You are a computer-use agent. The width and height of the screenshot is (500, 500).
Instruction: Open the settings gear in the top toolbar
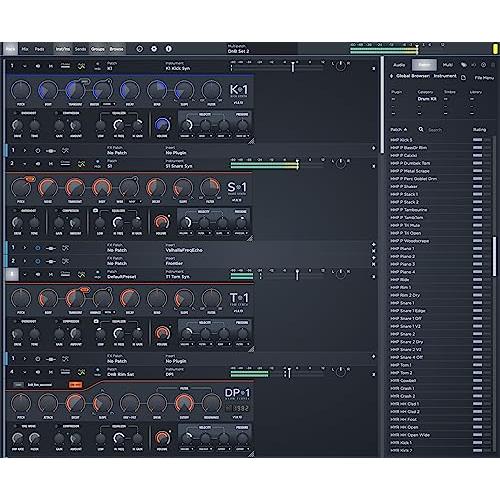pos(154,49)
